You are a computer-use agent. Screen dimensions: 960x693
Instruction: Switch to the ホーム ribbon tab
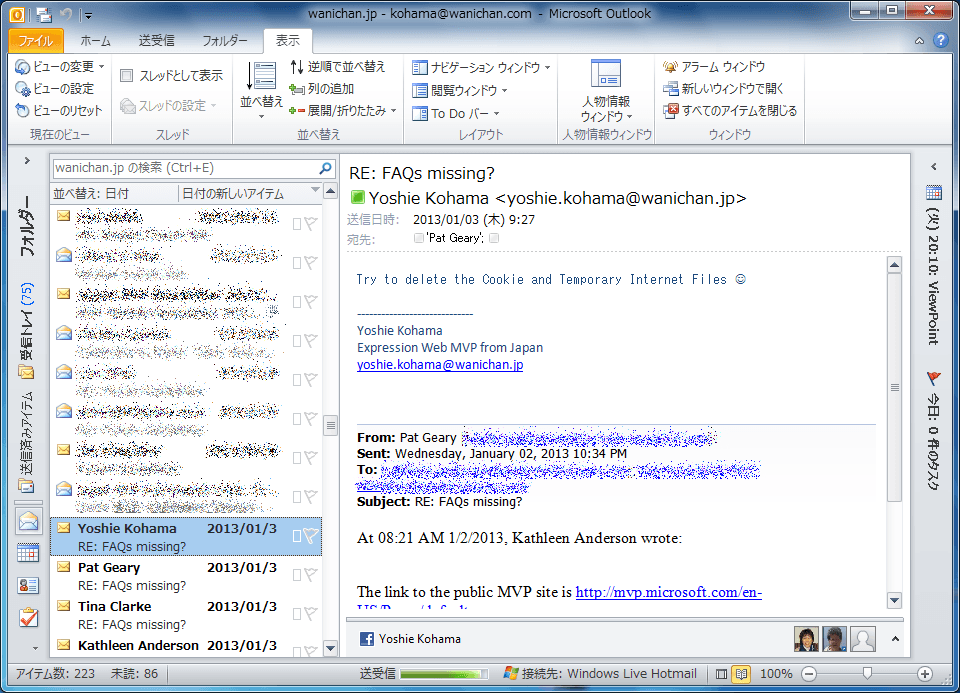96,41
